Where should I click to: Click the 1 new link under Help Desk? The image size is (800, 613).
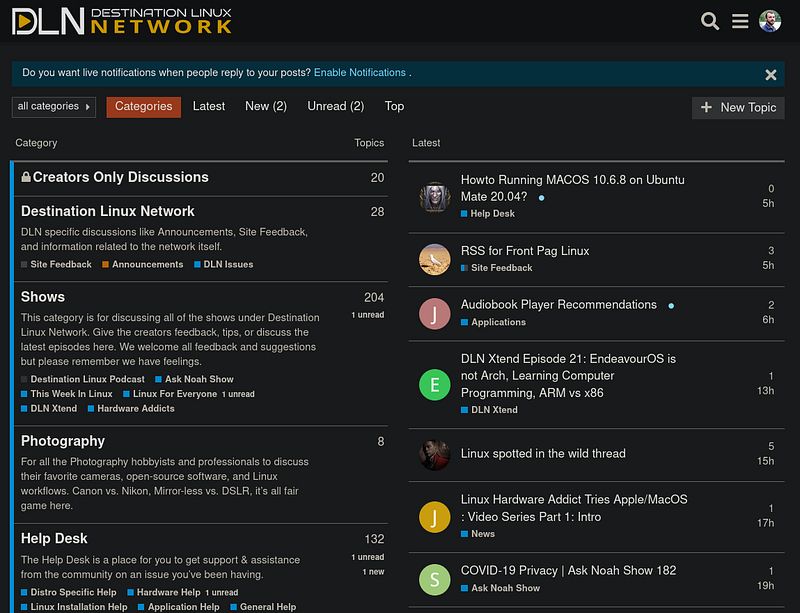click(373, 572)
